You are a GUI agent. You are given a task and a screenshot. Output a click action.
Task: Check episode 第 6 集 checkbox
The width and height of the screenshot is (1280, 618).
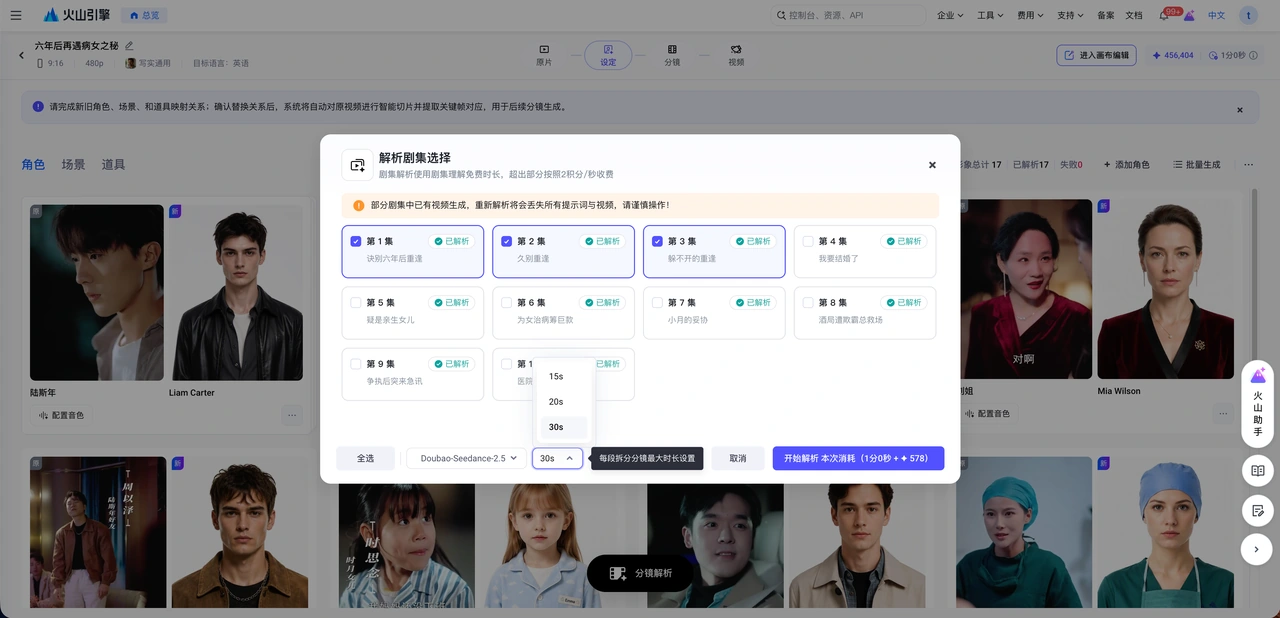coord(506,302)
